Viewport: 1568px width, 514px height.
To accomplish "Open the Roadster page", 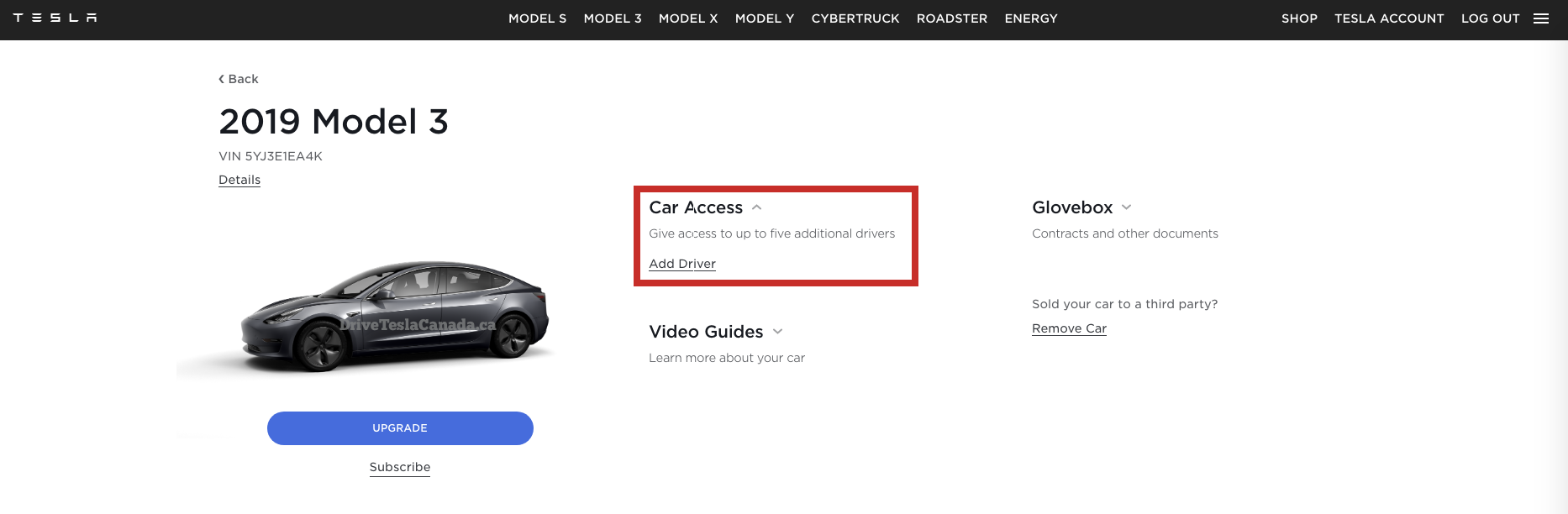I will point(951,18).
